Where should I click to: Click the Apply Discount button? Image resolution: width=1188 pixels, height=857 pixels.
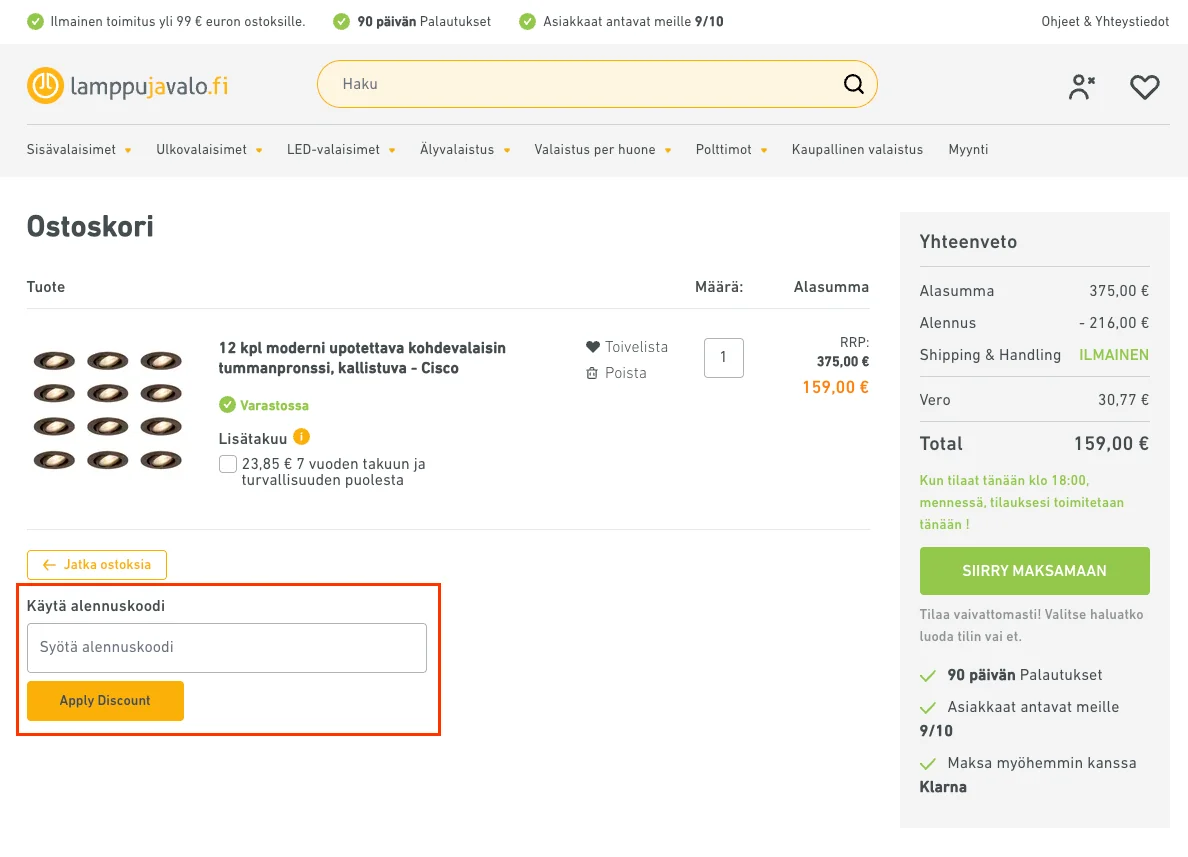(105, 701)
